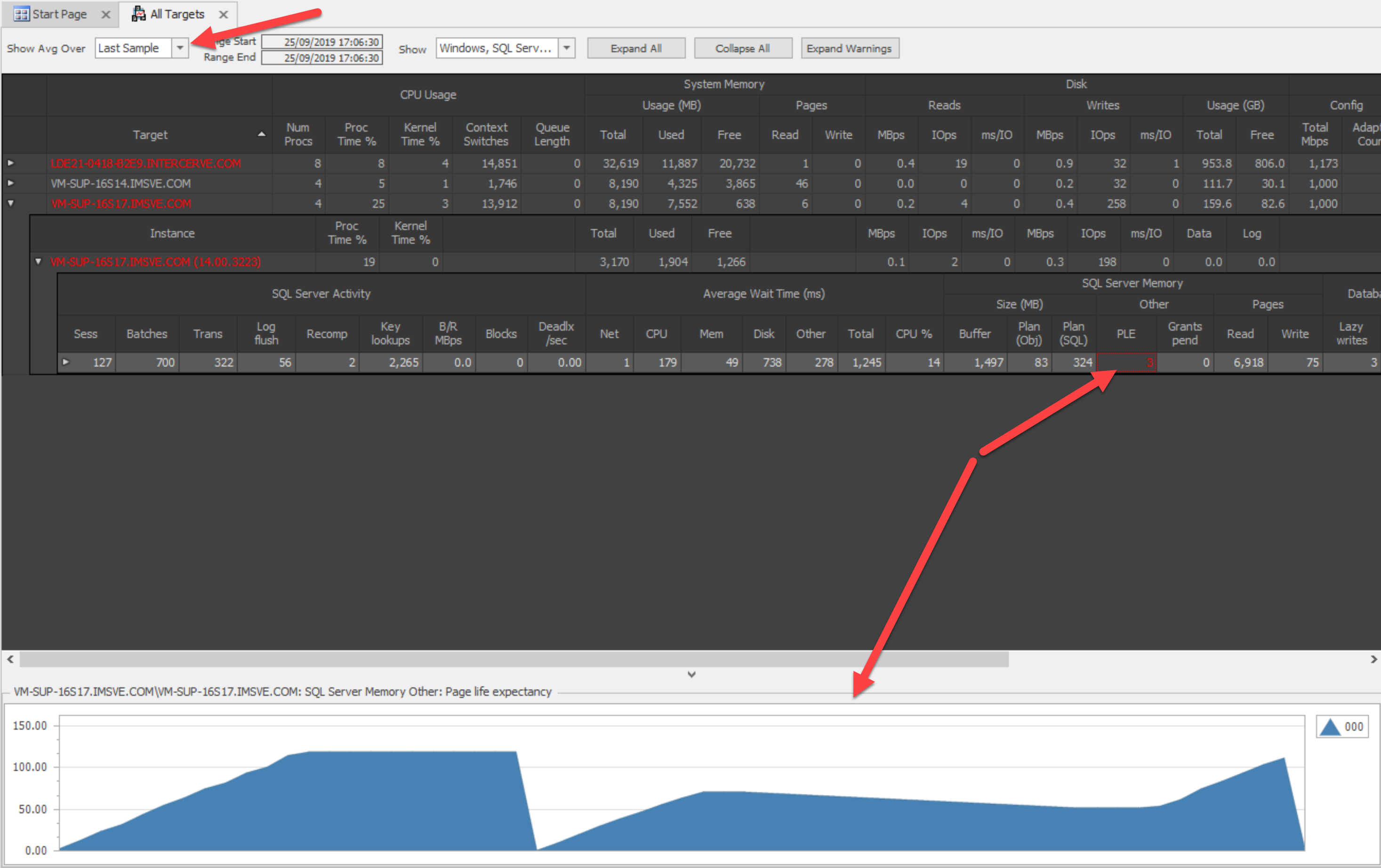Click the Start Page tab icon
Viewport: 1381px width, 868px height.
(x=21, y=14)
